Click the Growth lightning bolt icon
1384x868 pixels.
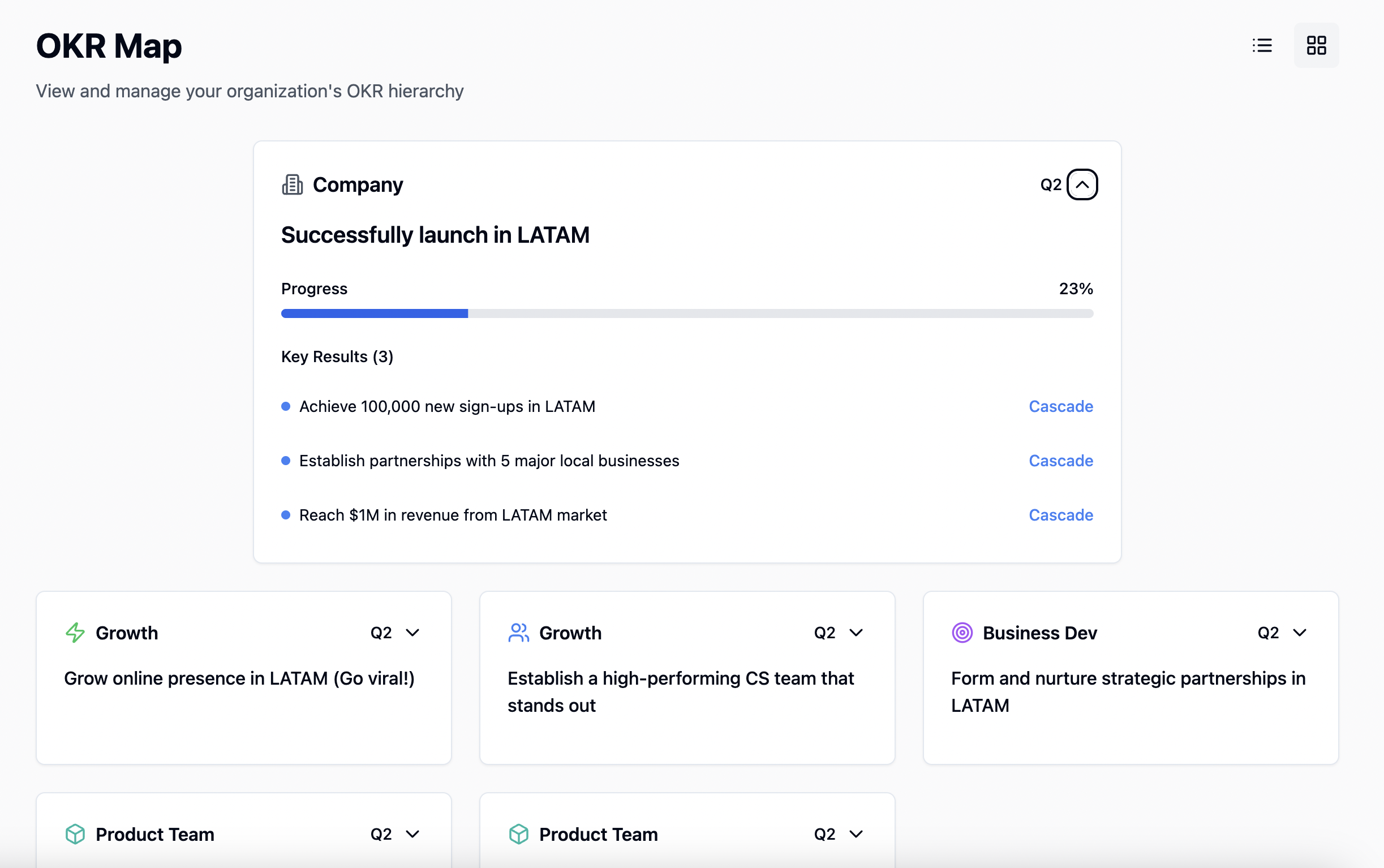coord(75,633)
